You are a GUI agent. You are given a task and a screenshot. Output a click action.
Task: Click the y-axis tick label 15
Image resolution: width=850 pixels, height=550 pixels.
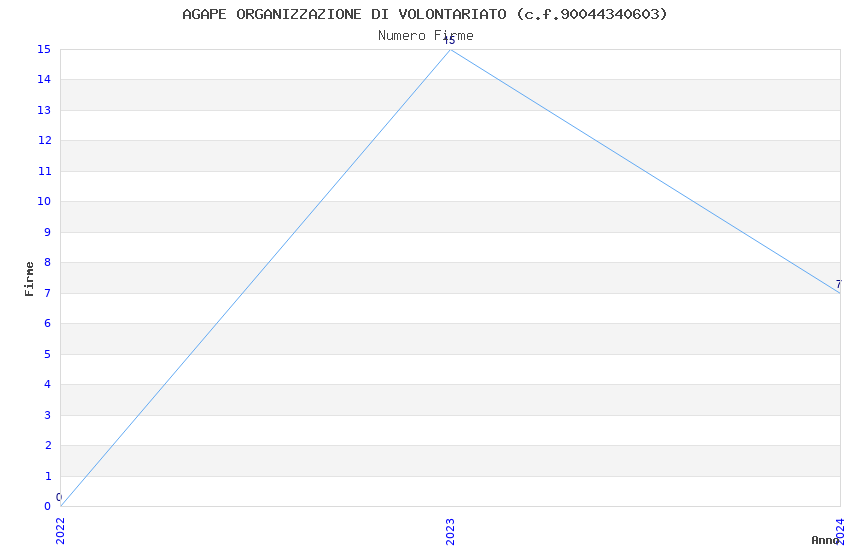tap(44, 49)
